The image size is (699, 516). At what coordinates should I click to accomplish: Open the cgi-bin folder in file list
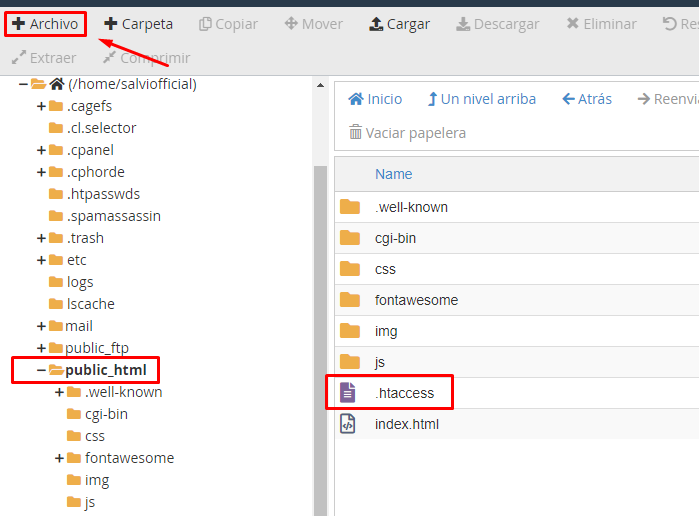395,238
